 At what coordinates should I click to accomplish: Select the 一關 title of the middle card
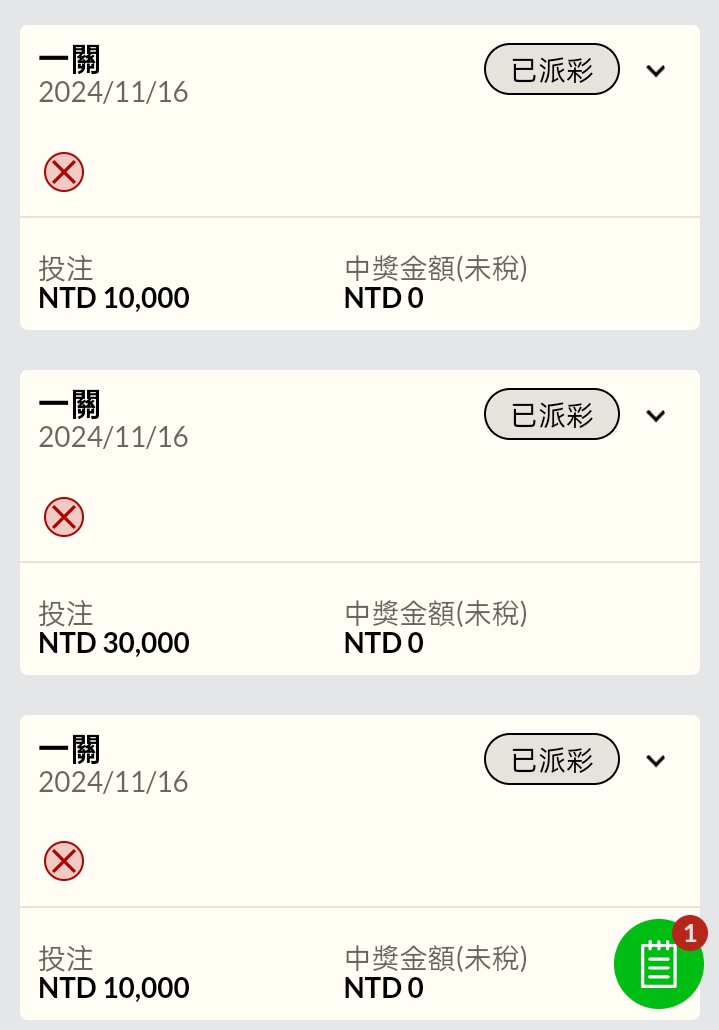pos(70,405)
